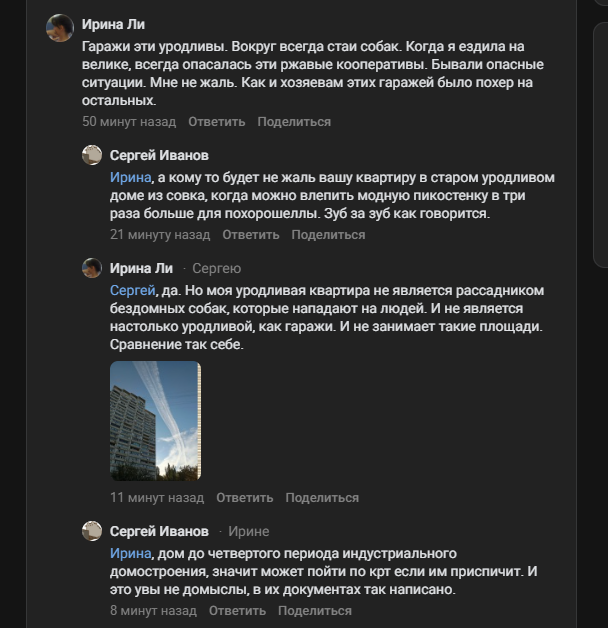Reply to the 8 минут назад comment
The height and width of the screenshot is (628, 608).
[x=237, y=611]
